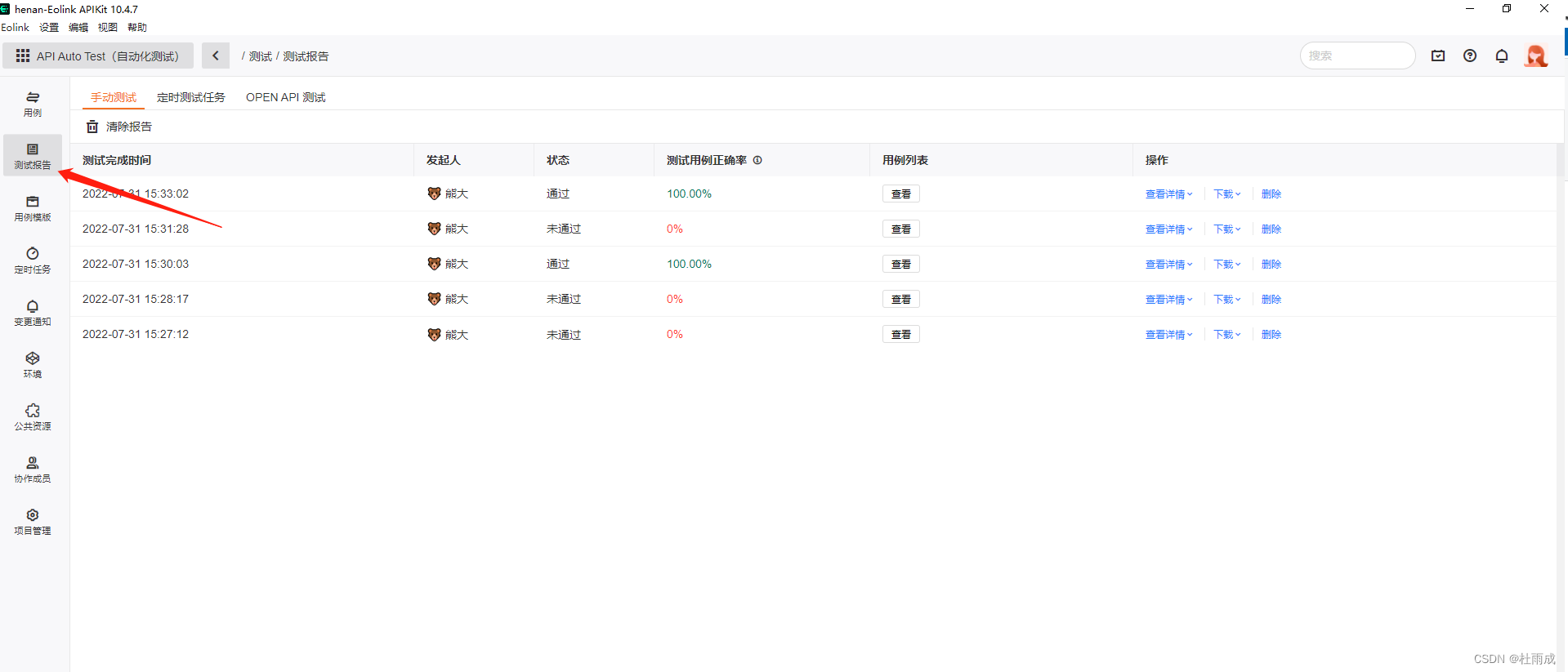Expand 下载 dropdown for the 15:31:28 report
This screenshot has width=1568, height=672.
(1226, 229)
